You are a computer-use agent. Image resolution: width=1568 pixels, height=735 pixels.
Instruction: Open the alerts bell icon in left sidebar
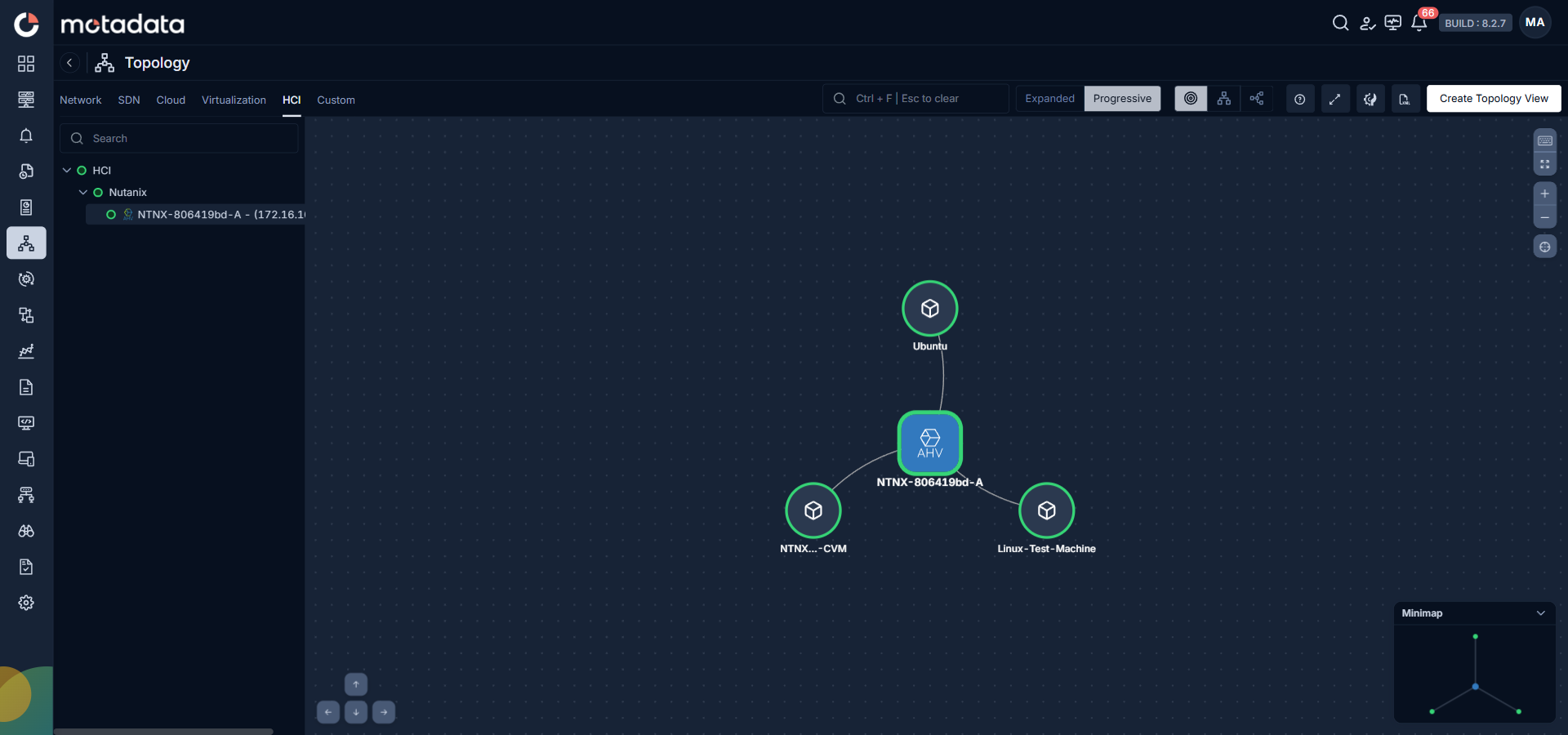26,136
